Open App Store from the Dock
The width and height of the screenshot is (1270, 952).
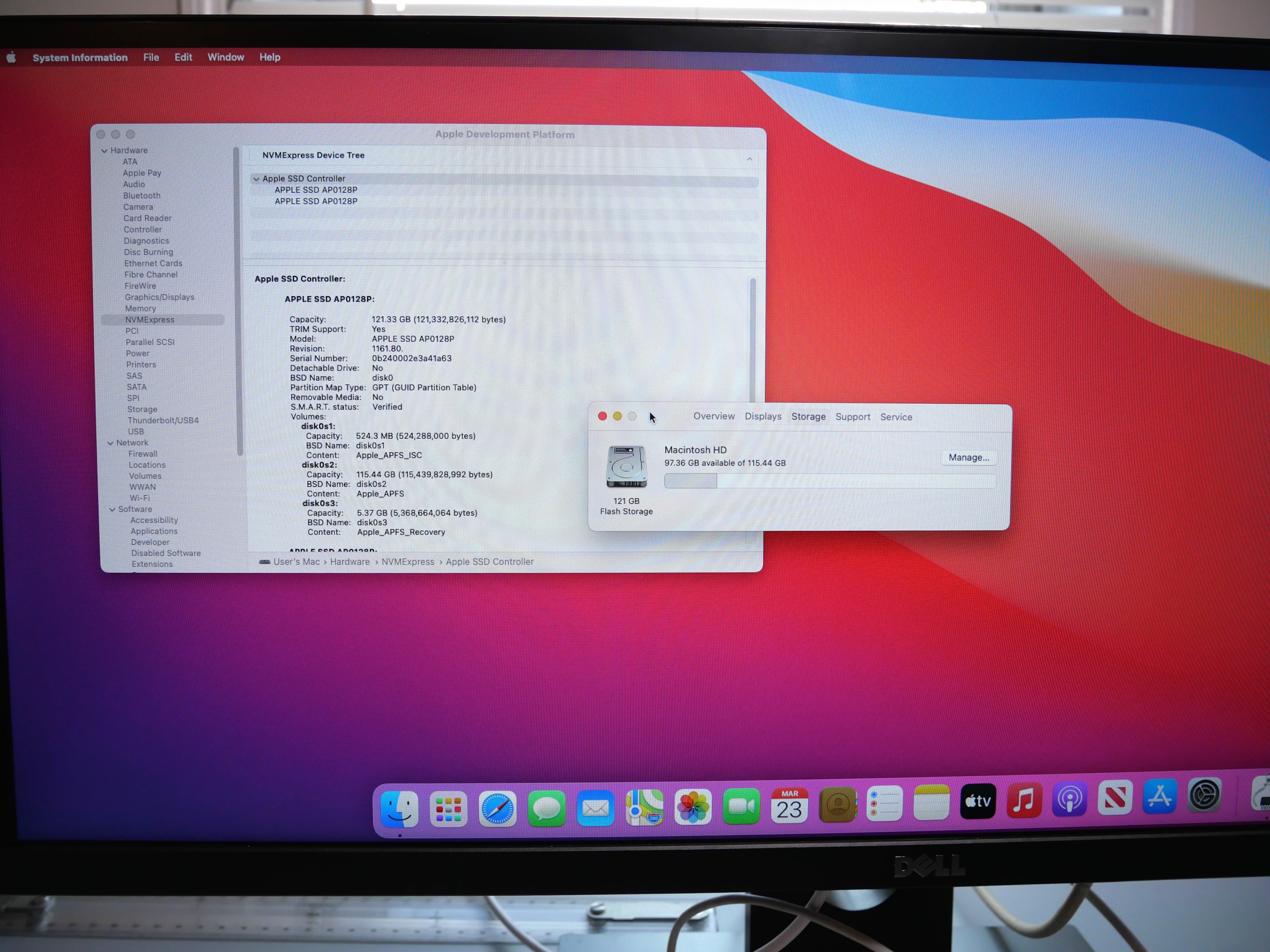point(1160,796)
